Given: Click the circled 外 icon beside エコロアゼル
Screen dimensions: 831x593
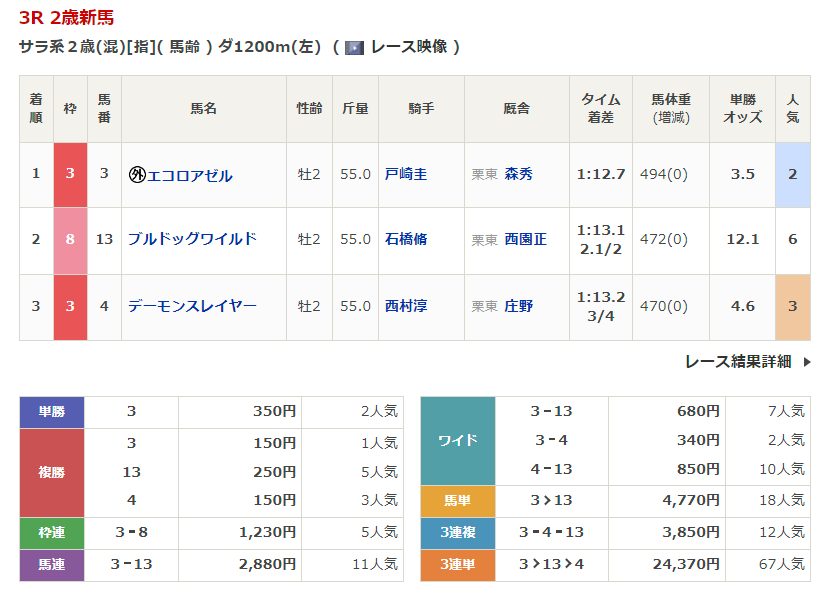Looking at the screenshot, I should coord(137,175).
